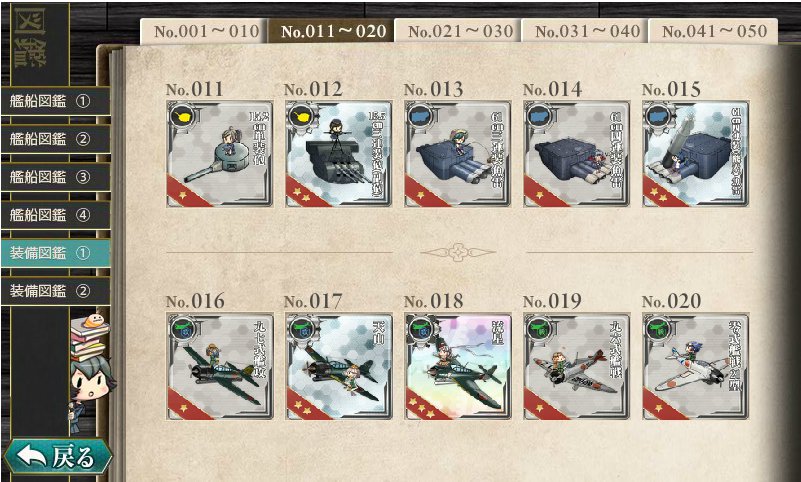Open the No.041～050 tab
Screen dimensions: 801x482
pyautogui.click(x=713, y=31)
